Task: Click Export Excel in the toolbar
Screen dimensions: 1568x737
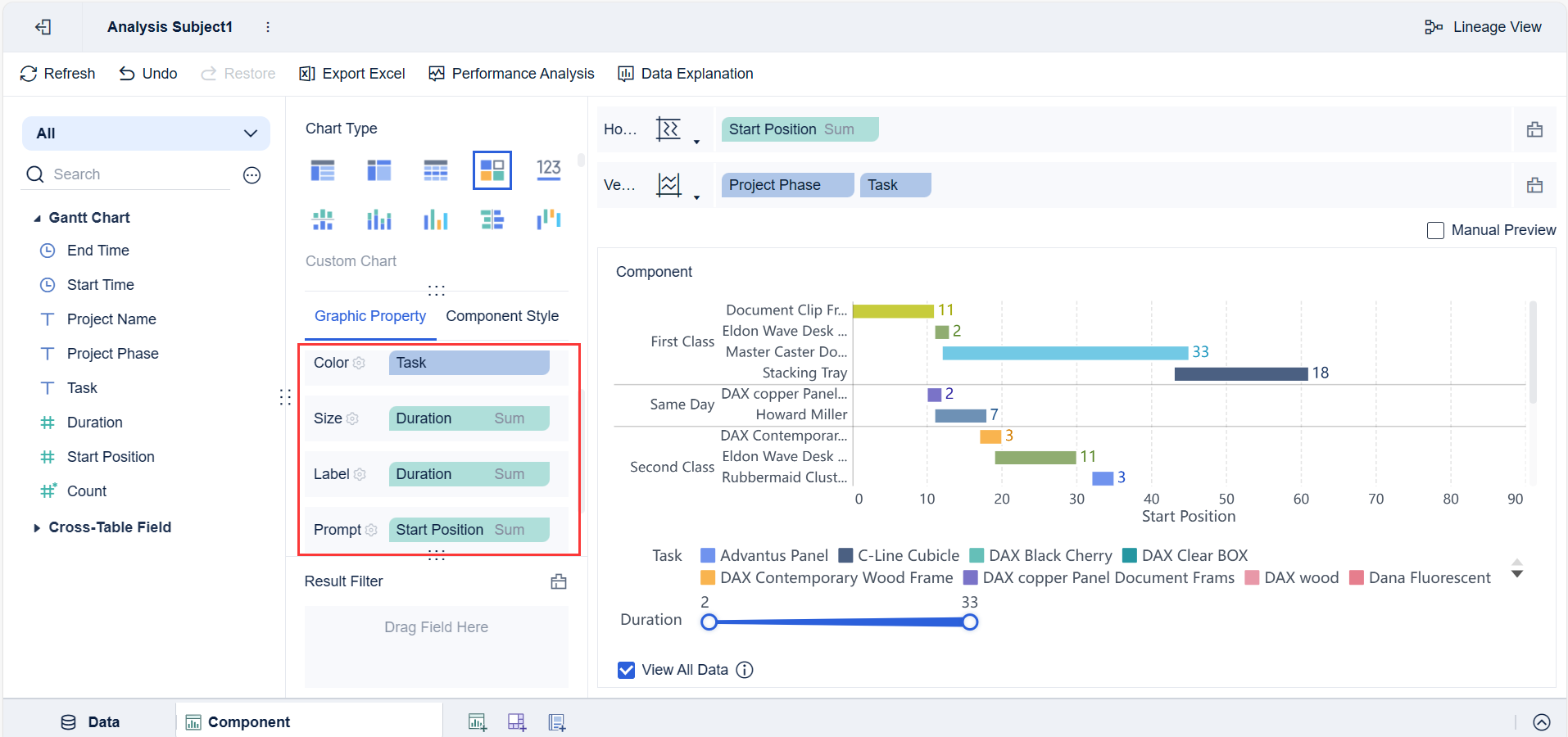Action: pyautogui.click(x=351, y=73)
